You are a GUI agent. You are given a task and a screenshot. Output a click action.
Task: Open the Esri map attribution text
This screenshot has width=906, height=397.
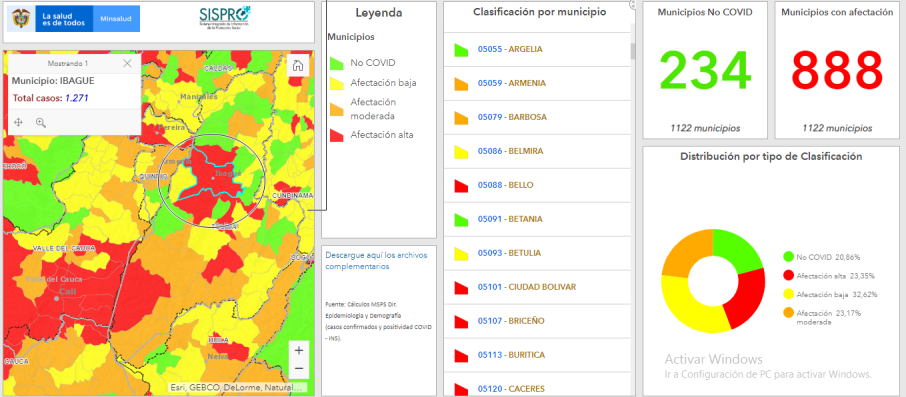point(237,387)
